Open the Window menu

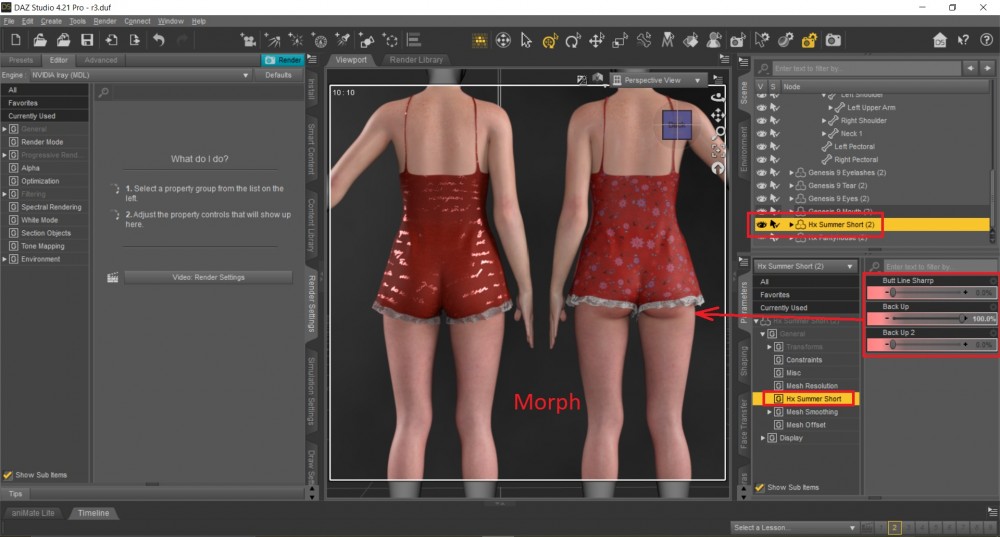click(170, 21)
